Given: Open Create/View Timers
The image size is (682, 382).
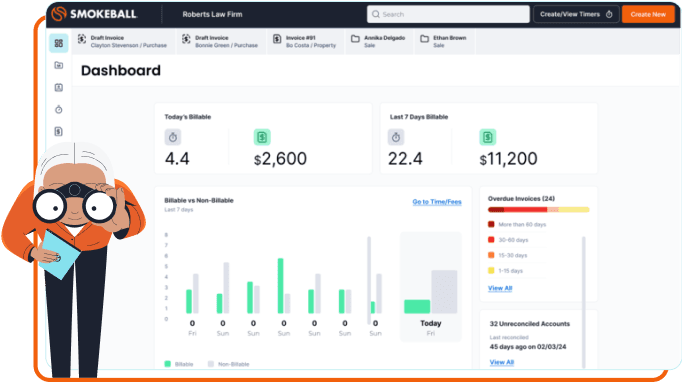Looking at the screenshot, I should 576,14.
